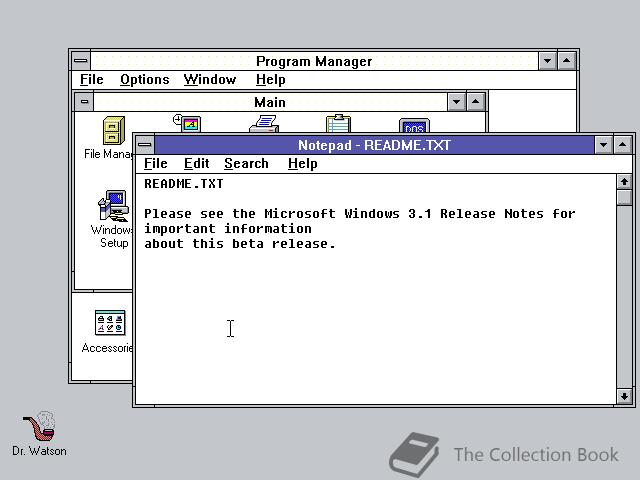Open Program Manager Help menu
Image resolution: width=640 pixels, height=480 pixels.
[271, 80]
